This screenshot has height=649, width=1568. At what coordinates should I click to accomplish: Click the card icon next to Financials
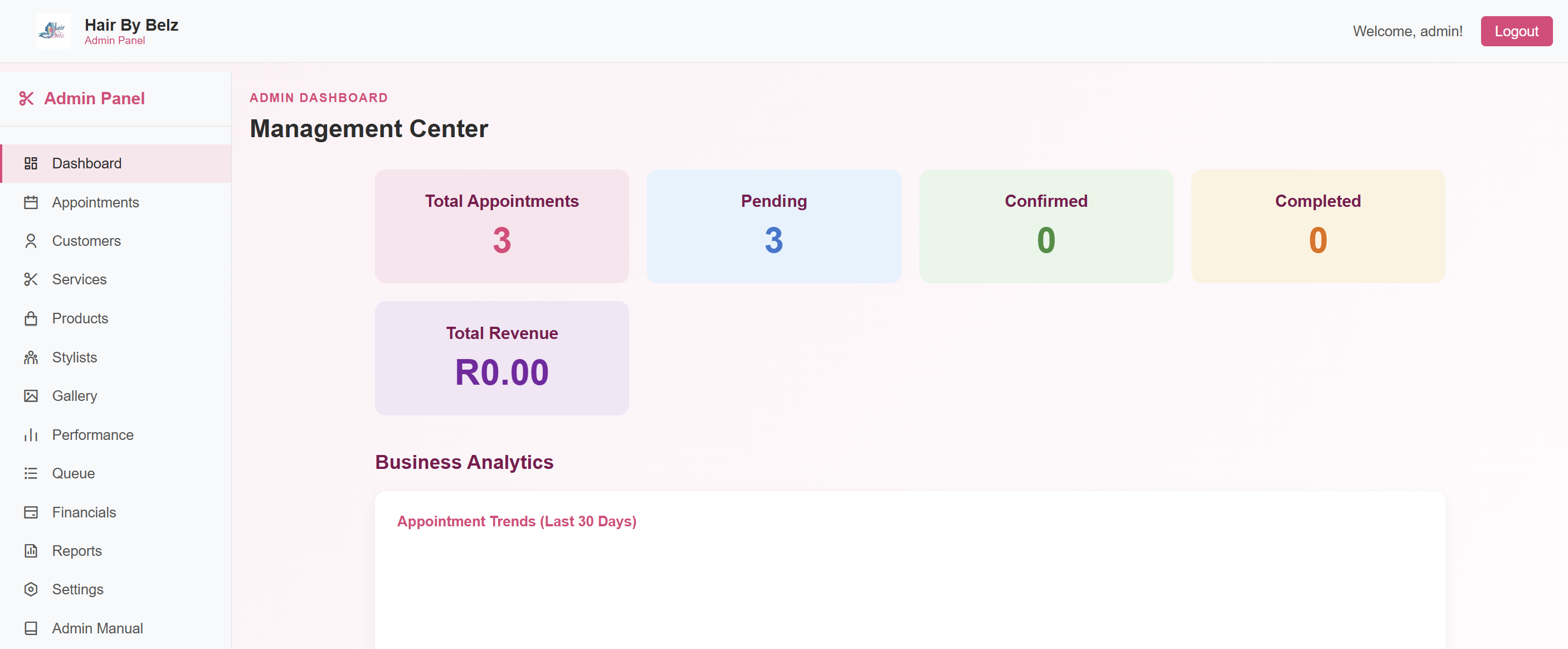point(31,512)
